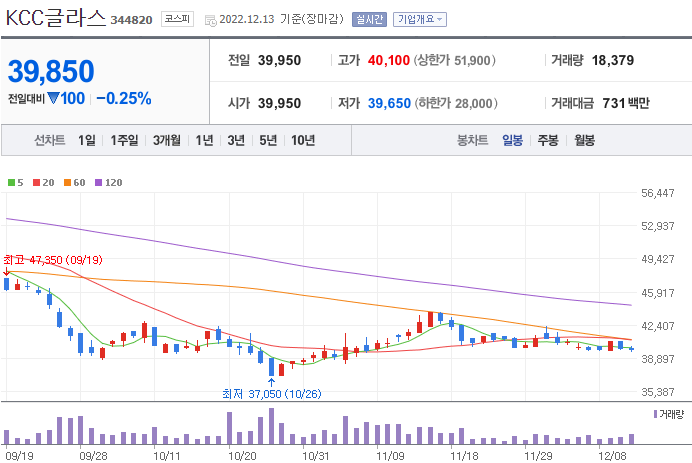
Task: Click the calendar clock icon beside the date
Action: click(x=211, y=20)
